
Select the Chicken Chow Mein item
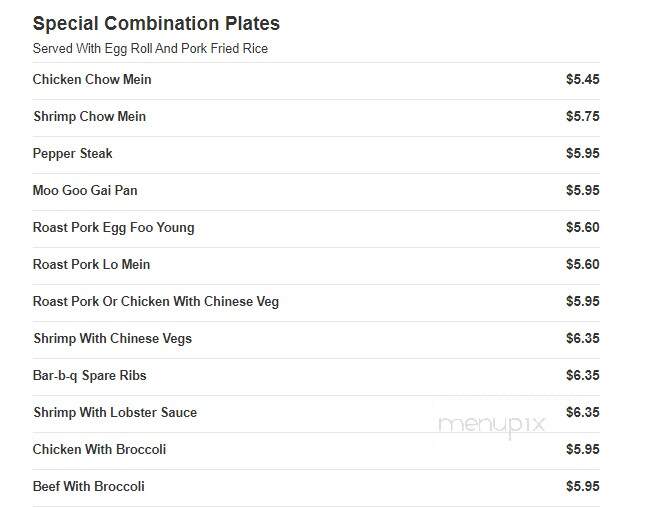(x=92, y=80)
